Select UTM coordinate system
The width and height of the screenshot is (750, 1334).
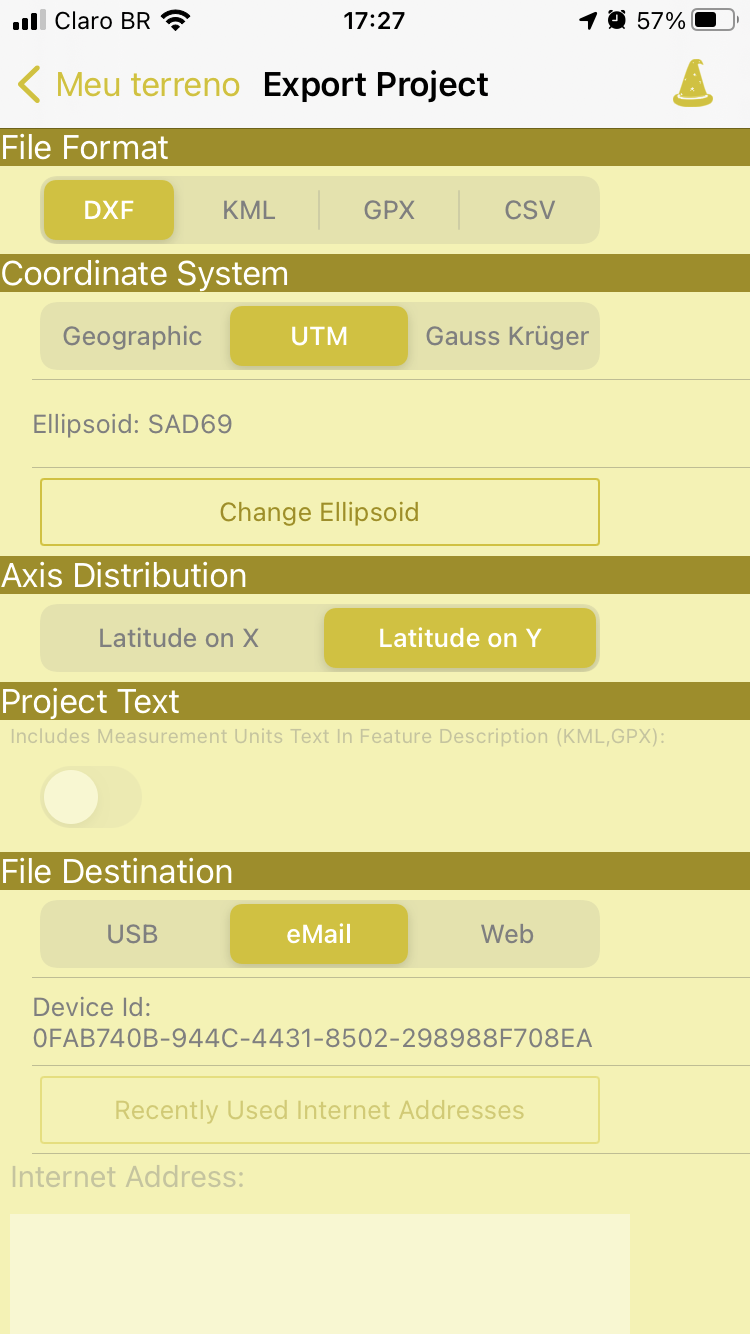(x=318, y=336)
